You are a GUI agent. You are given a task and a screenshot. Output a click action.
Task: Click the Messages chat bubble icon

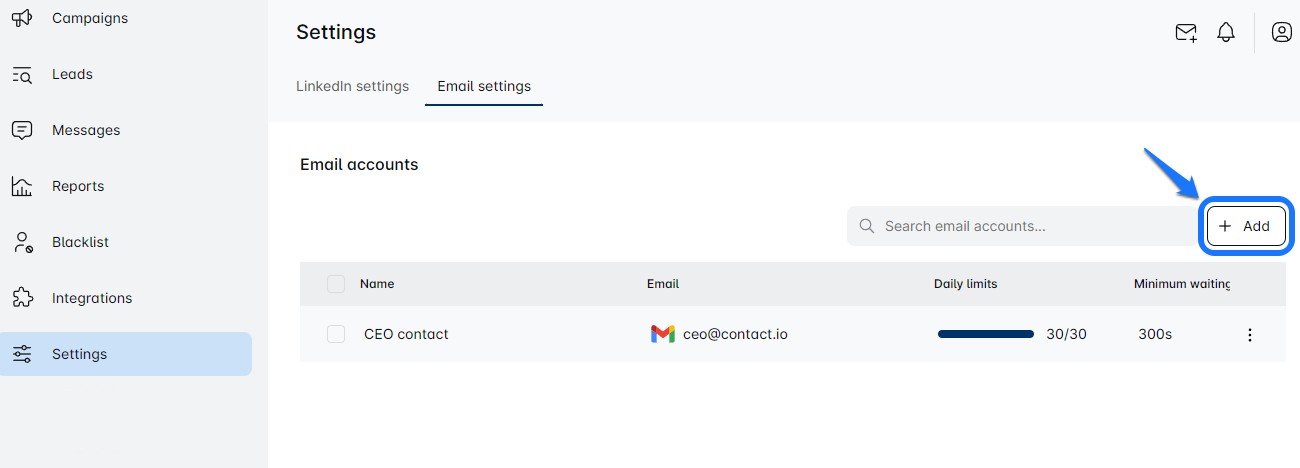click(x=22, y=130)
